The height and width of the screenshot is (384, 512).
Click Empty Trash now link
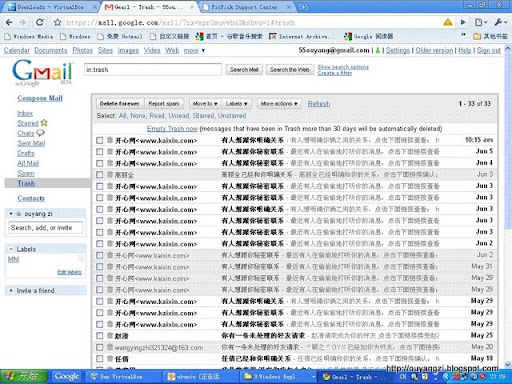(172, 129)
